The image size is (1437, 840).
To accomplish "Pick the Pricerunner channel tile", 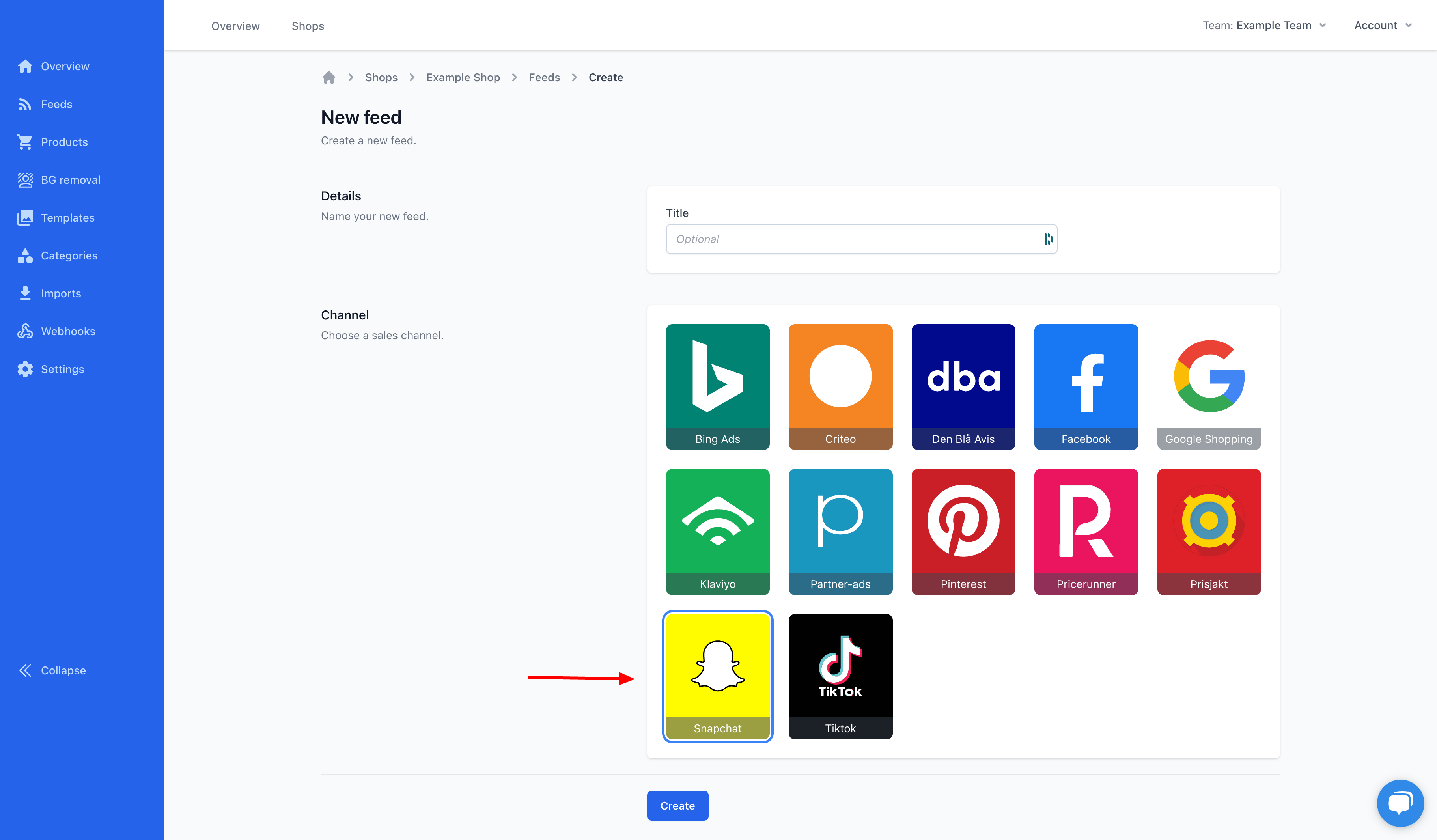I will [x=1086, y=532].
